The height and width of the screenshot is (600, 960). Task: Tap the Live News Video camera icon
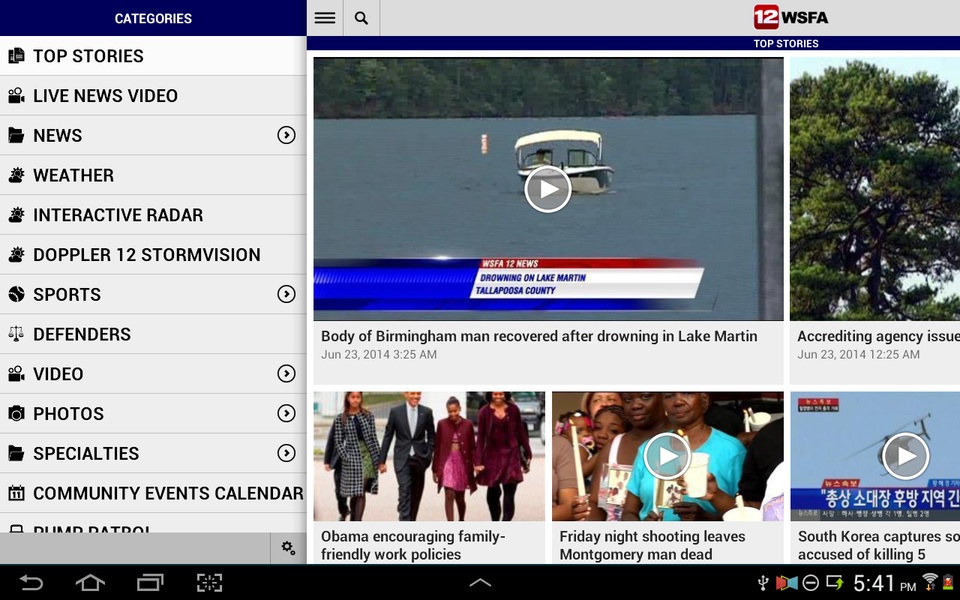(x=17, y=96)
